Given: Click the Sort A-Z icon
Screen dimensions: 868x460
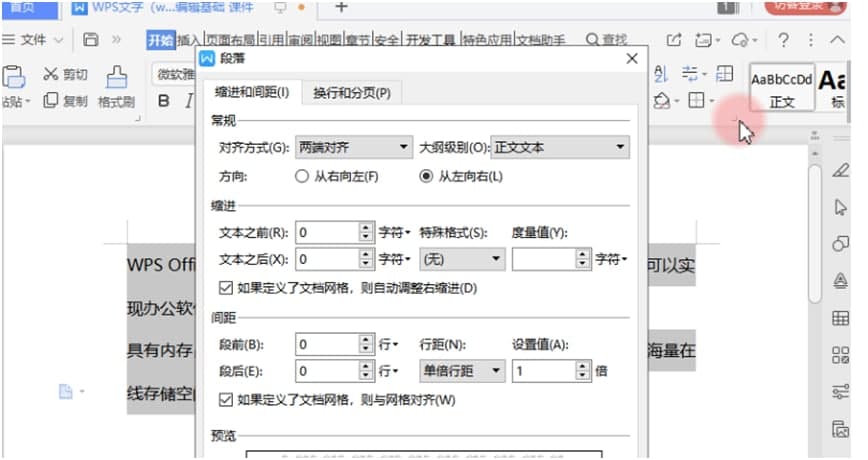Looking at the screenshot, I should click(661, 73).
